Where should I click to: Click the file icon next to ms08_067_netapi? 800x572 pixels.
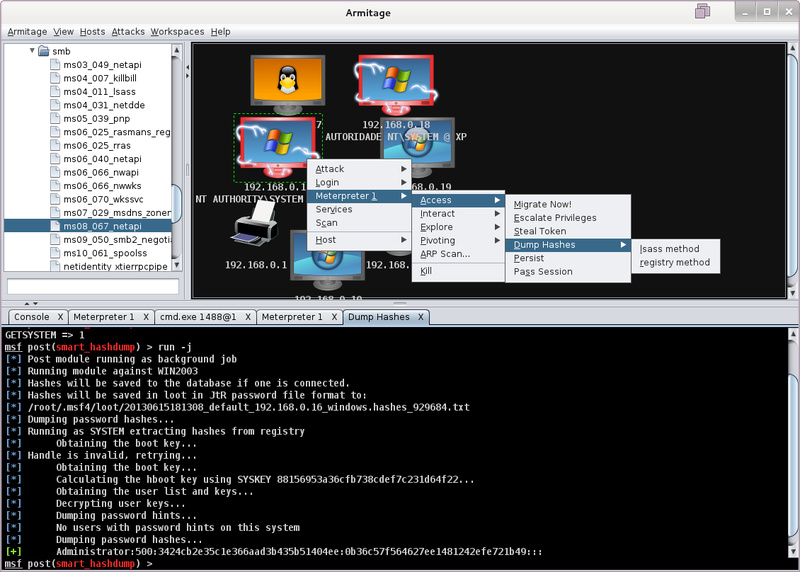(55, 226)
